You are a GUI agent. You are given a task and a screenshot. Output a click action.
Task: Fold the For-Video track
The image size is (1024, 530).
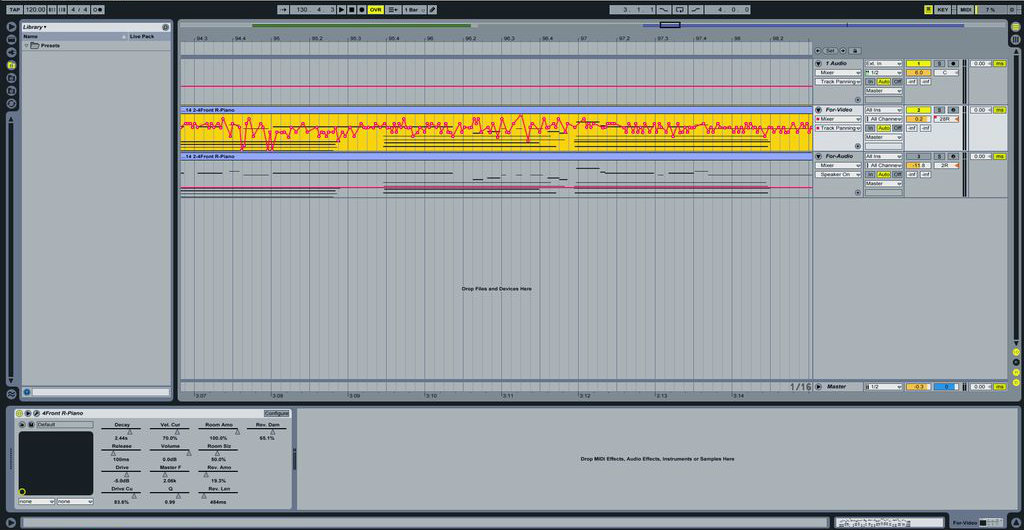818,110
